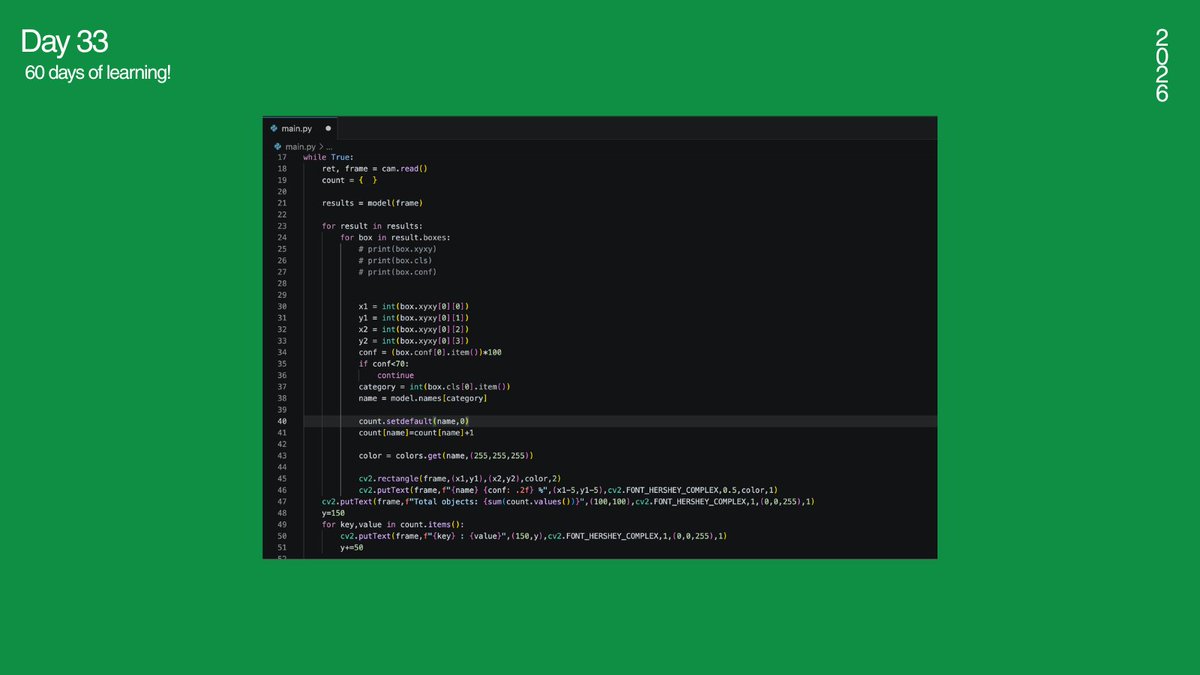Viewport: 1200px width, 675px height.
Task: Click the putText line with '{key} : {value}'
Action: point(533,536)
